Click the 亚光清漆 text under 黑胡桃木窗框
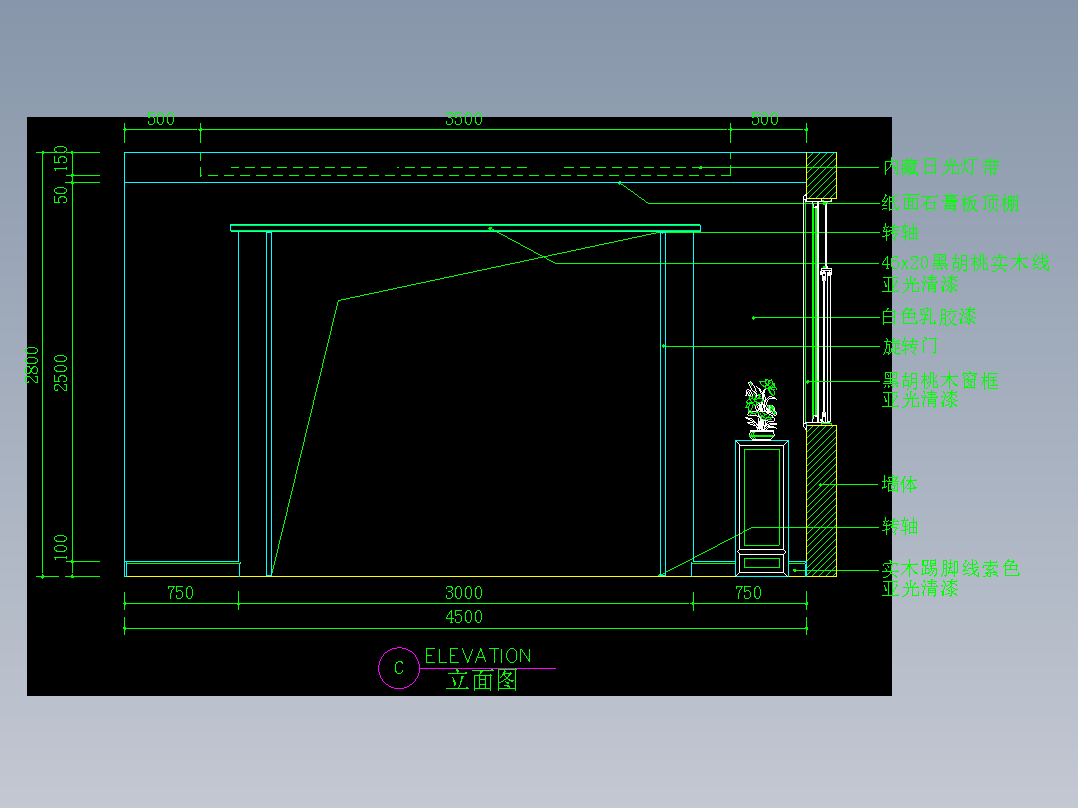Screen dimensions: 1078x808 point(920,400)
